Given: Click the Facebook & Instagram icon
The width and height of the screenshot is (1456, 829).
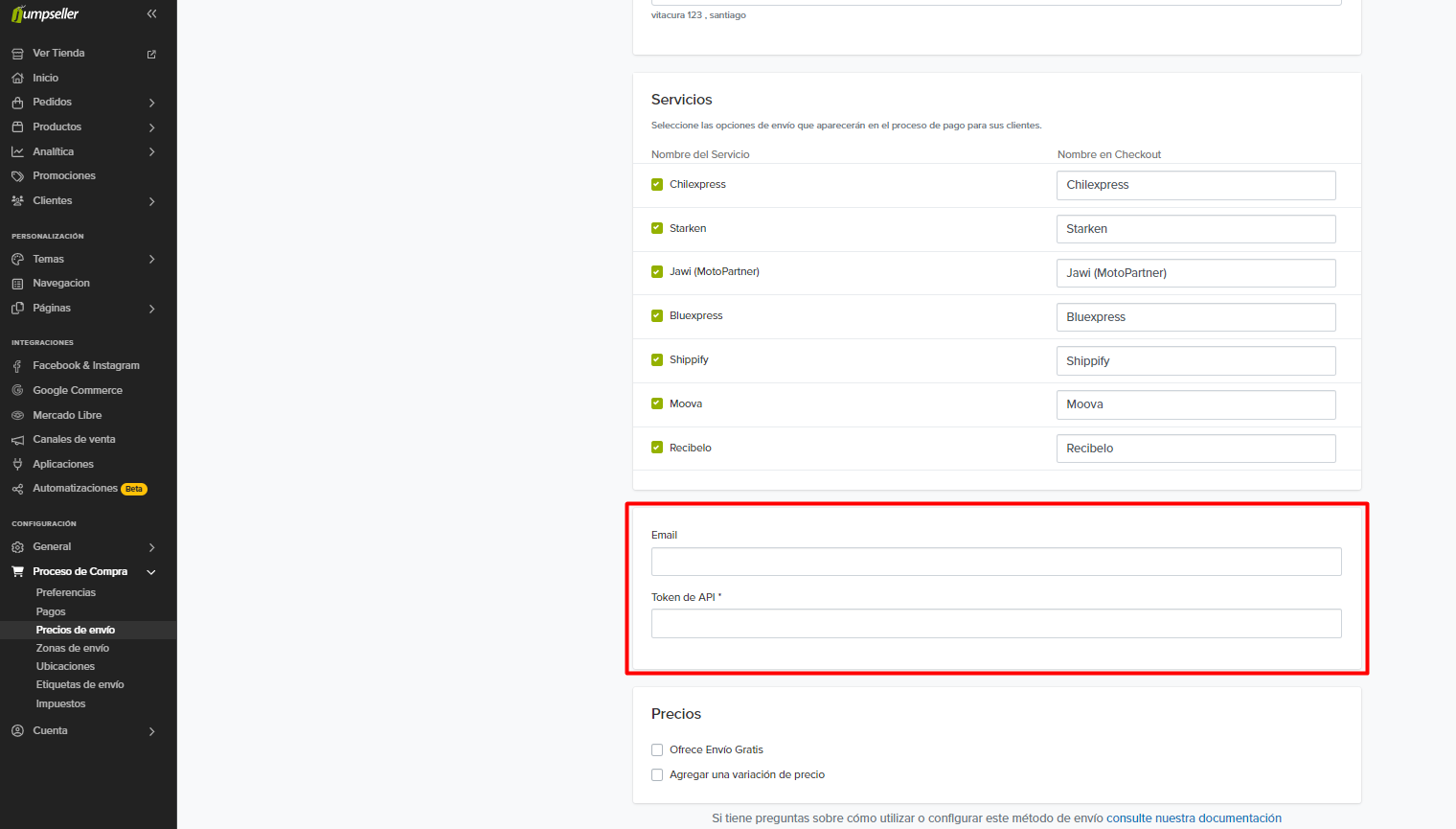Looking at the screenshot, I should pos(17,366).
